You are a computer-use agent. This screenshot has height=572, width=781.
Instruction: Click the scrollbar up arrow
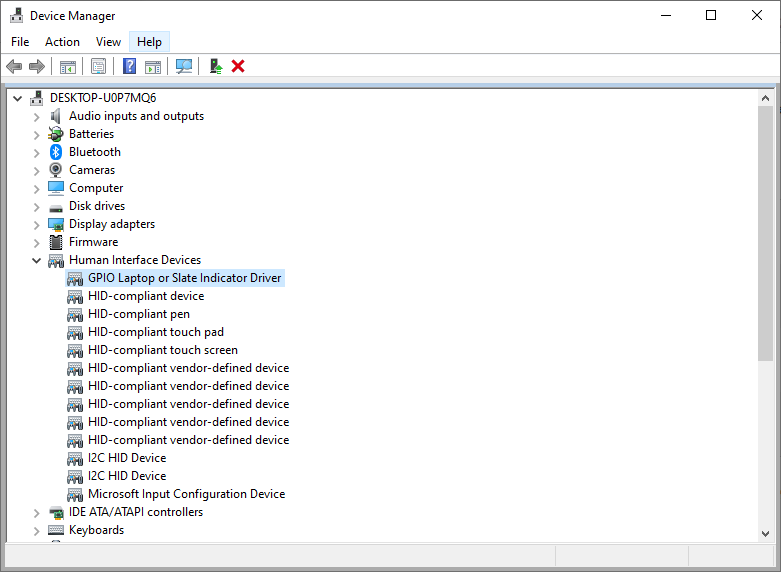766,98
